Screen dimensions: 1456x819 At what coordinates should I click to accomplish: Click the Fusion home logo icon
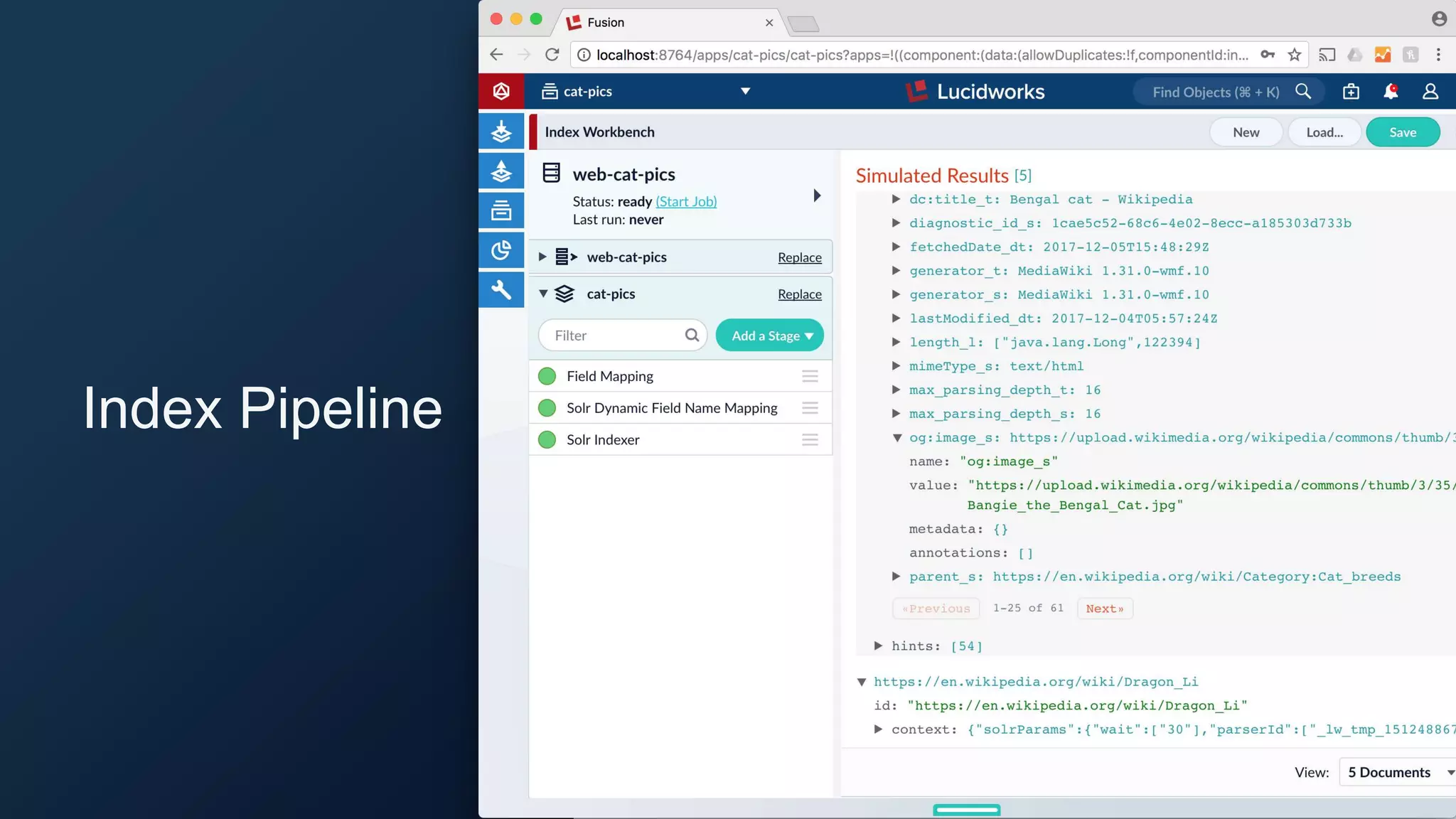coord(501,91)
